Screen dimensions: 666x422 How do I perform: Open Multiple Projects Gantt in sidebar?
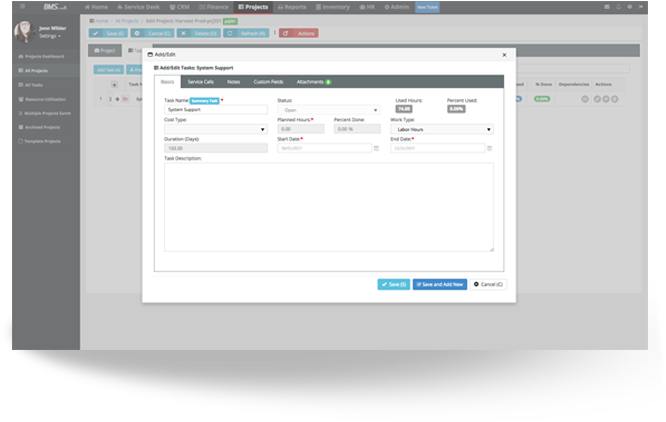coord(45,113)
